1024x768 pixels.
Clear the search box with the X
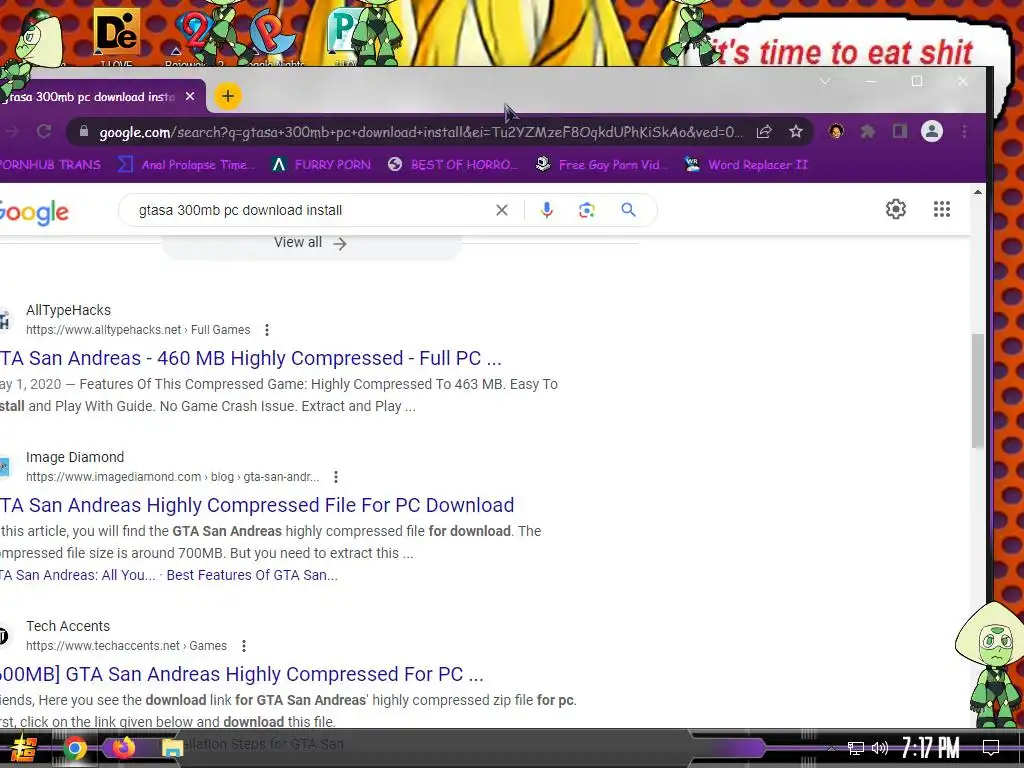502,210
